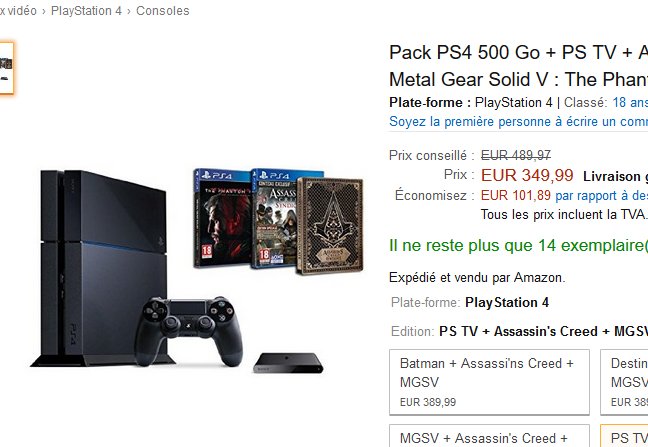Open the 18 ans age rating link
Viewport: 648px width, 447px height.
[629, 102]
